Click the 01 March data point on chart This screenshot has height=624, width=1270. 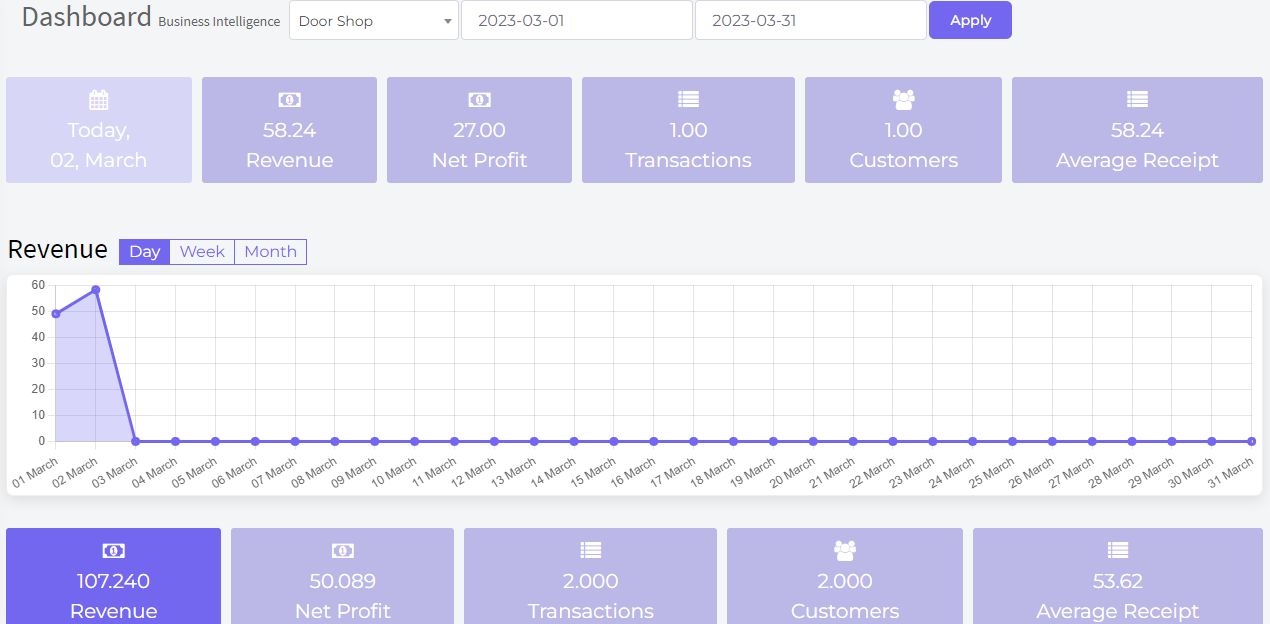[55, 314]
